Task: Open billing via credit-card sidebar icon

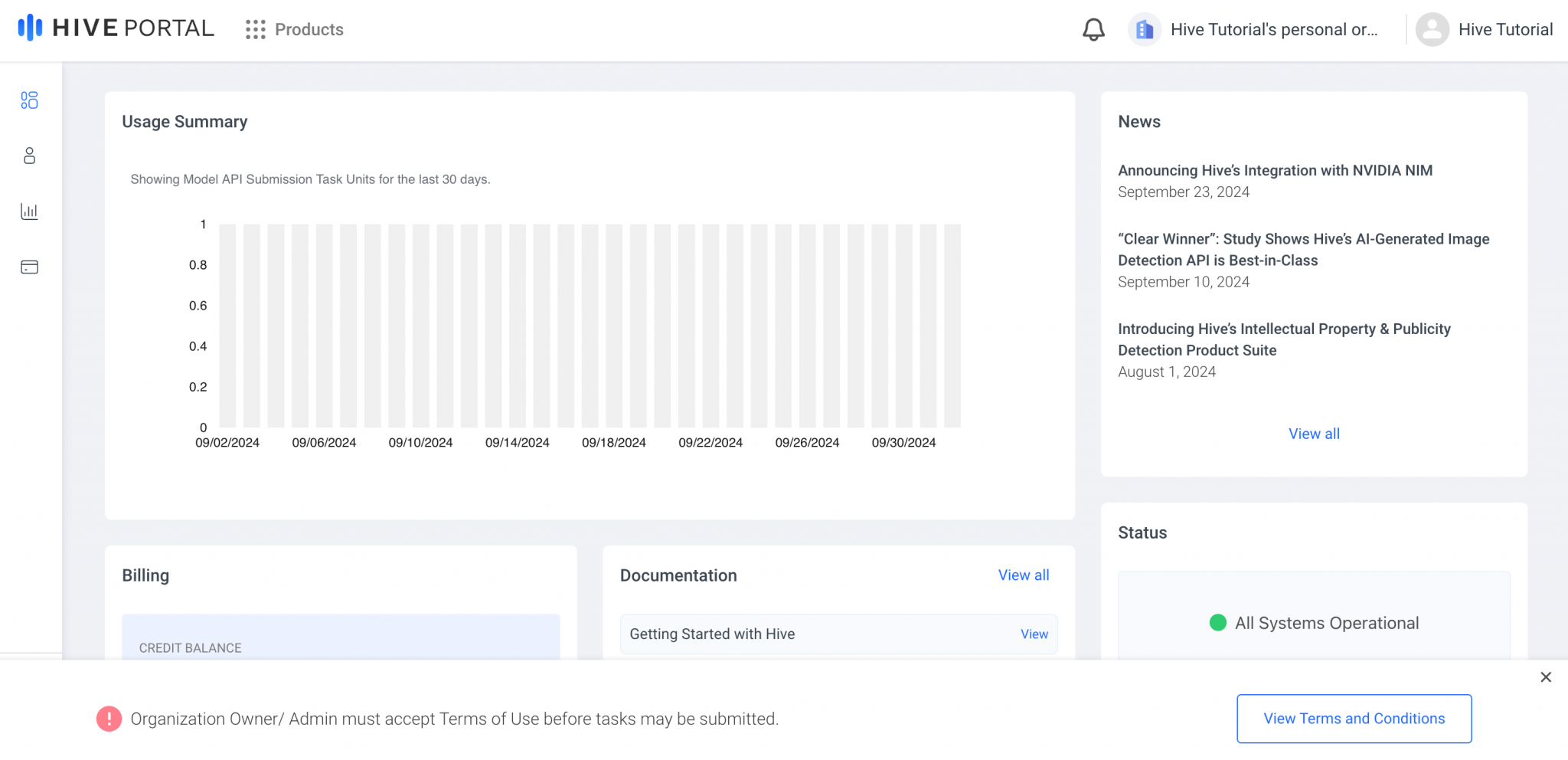Action: (x=29, y=267)
